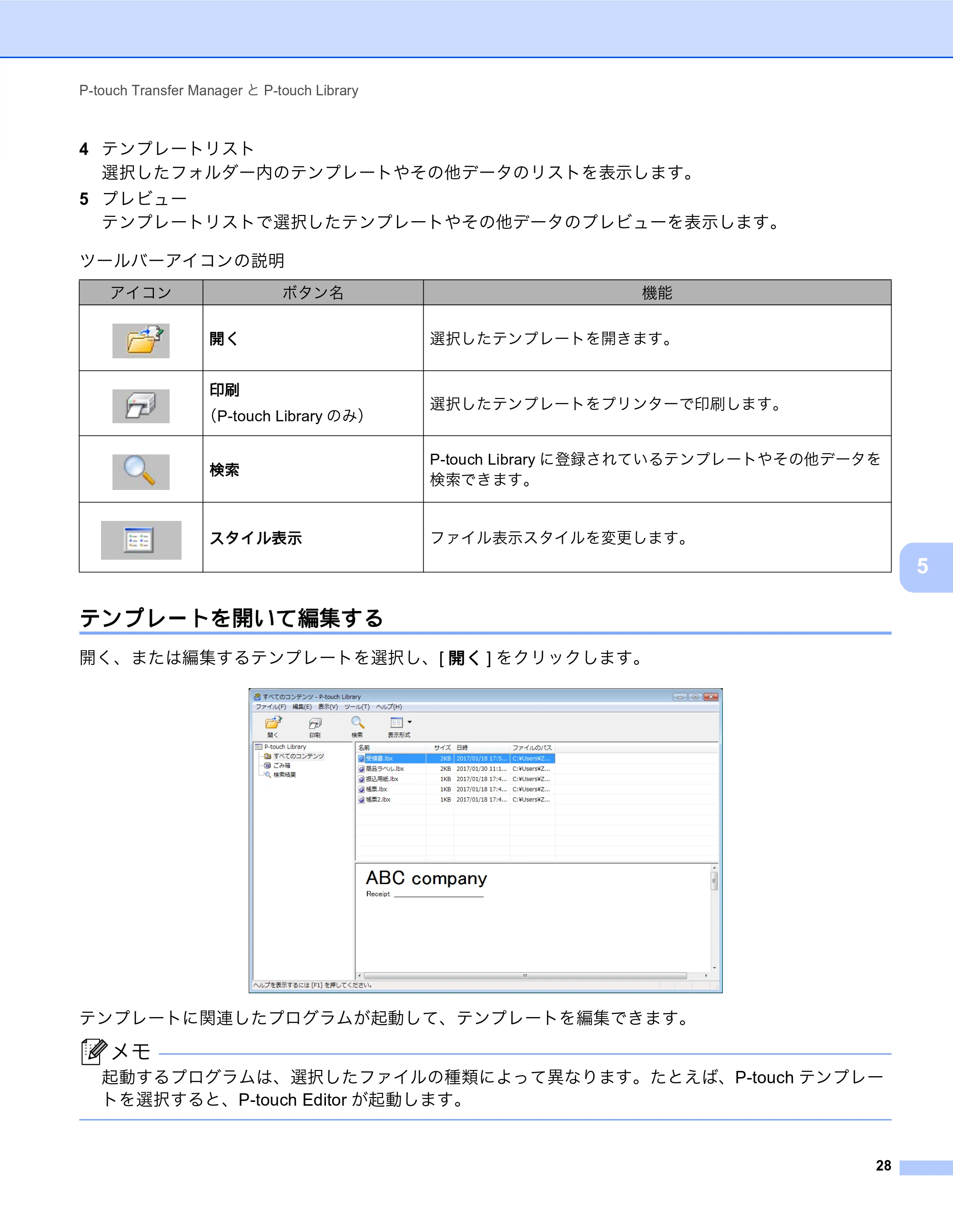Viewport: 953px width, 1232px height.
Task: Click the magnifier icon in the manual table
Action: 141,471
